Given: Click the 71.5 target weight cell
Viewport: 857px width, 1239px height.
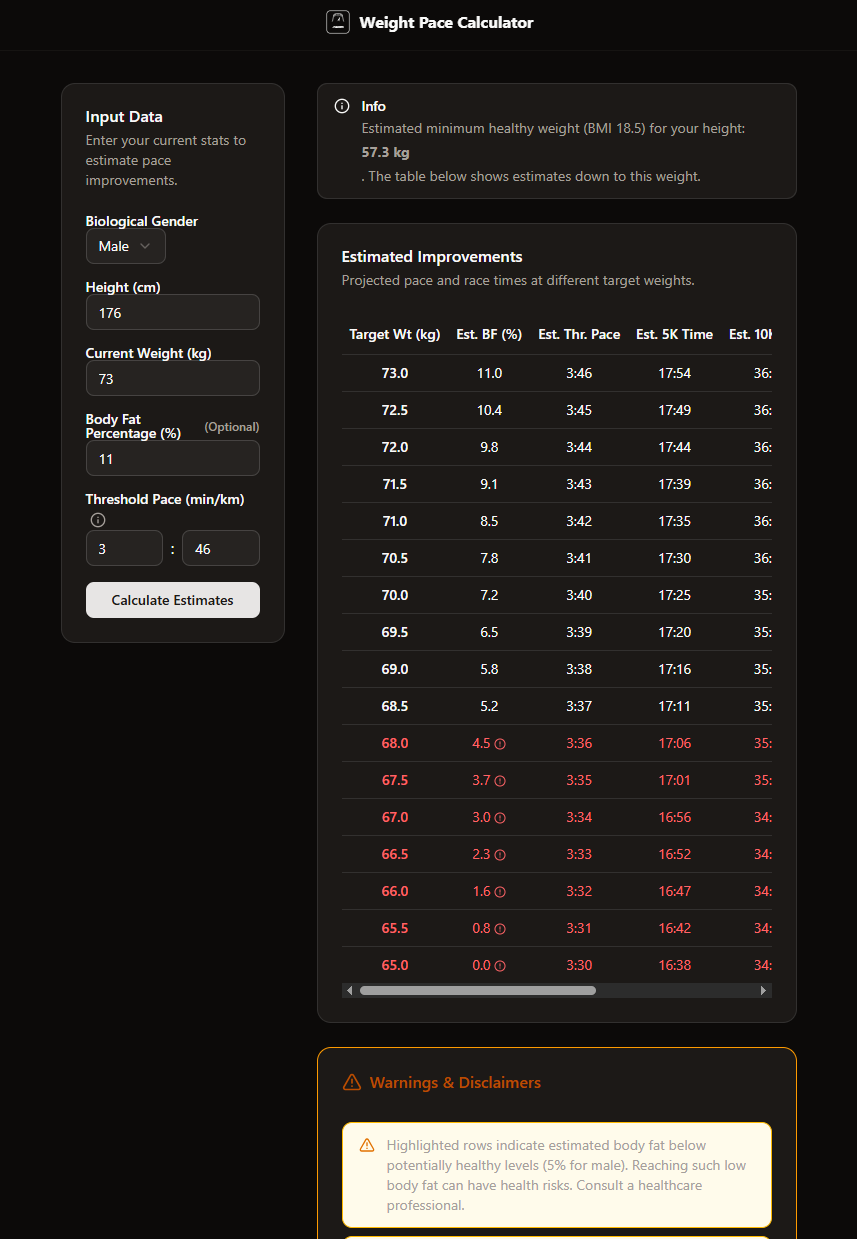Looking at the screenshot, I should 395,484.
